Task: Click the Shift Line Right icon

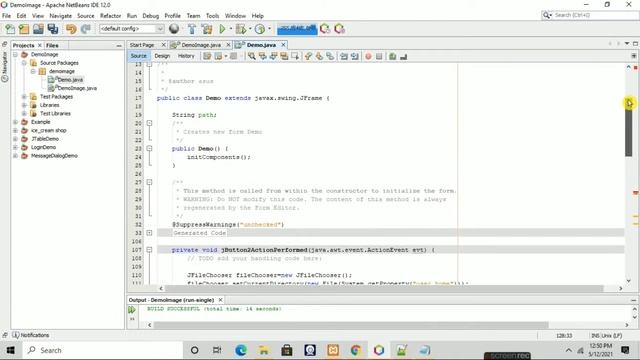Action: tap(354, 56)
